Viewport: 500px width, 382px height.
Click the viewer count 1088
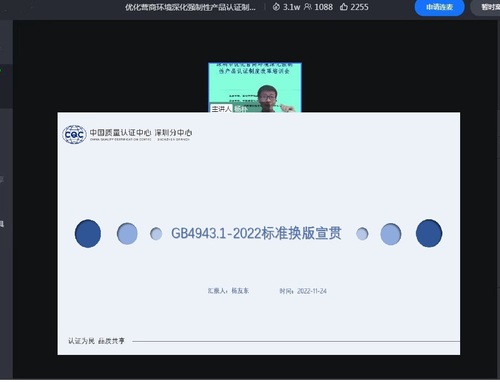[x=324, y=7]
